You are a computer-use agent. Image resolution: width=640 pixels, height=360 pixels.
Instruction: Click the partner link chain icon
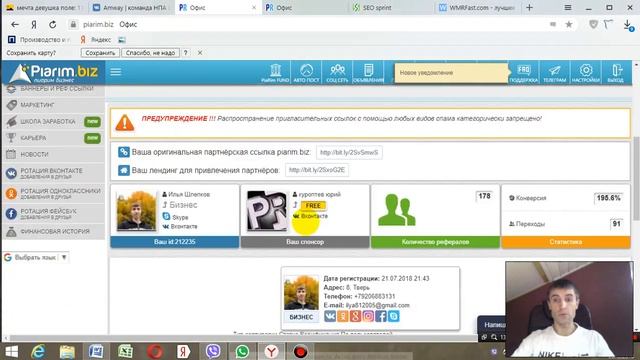coord(124,152)
